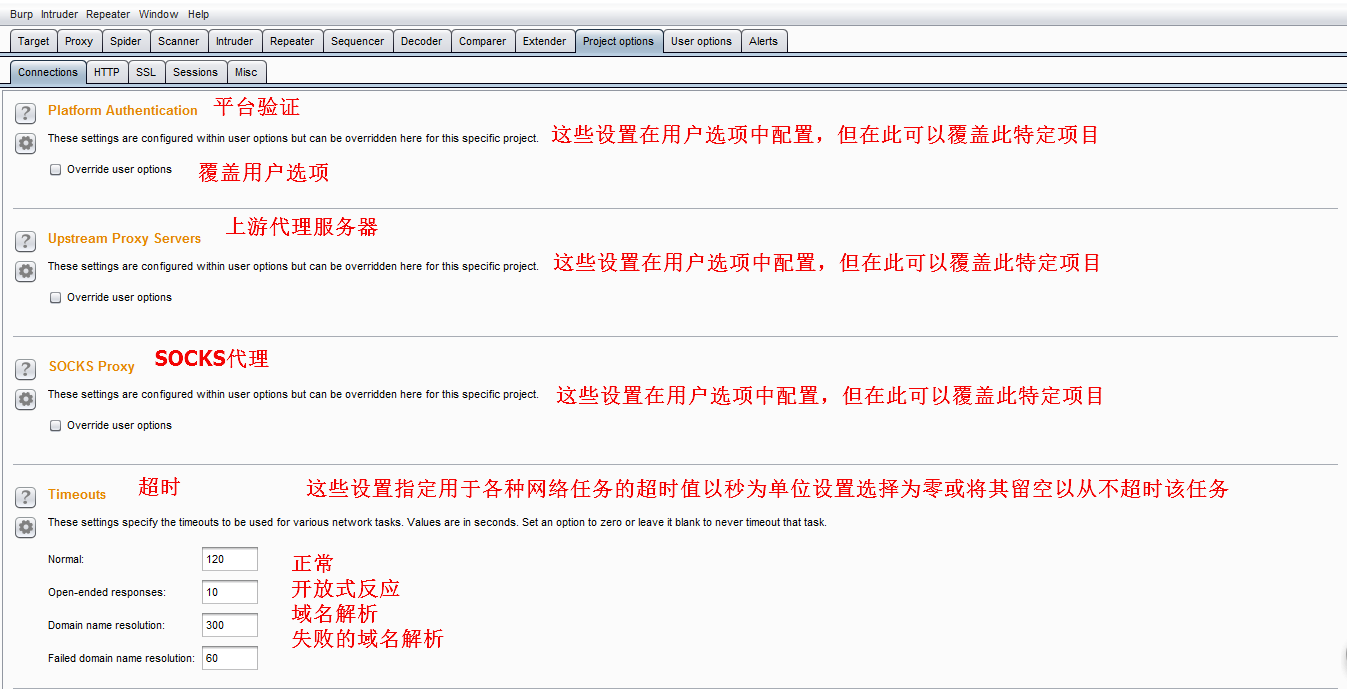Open help for SOCKS Proxy section
This screenshot has height=689, width=1347.
(26, 369)
